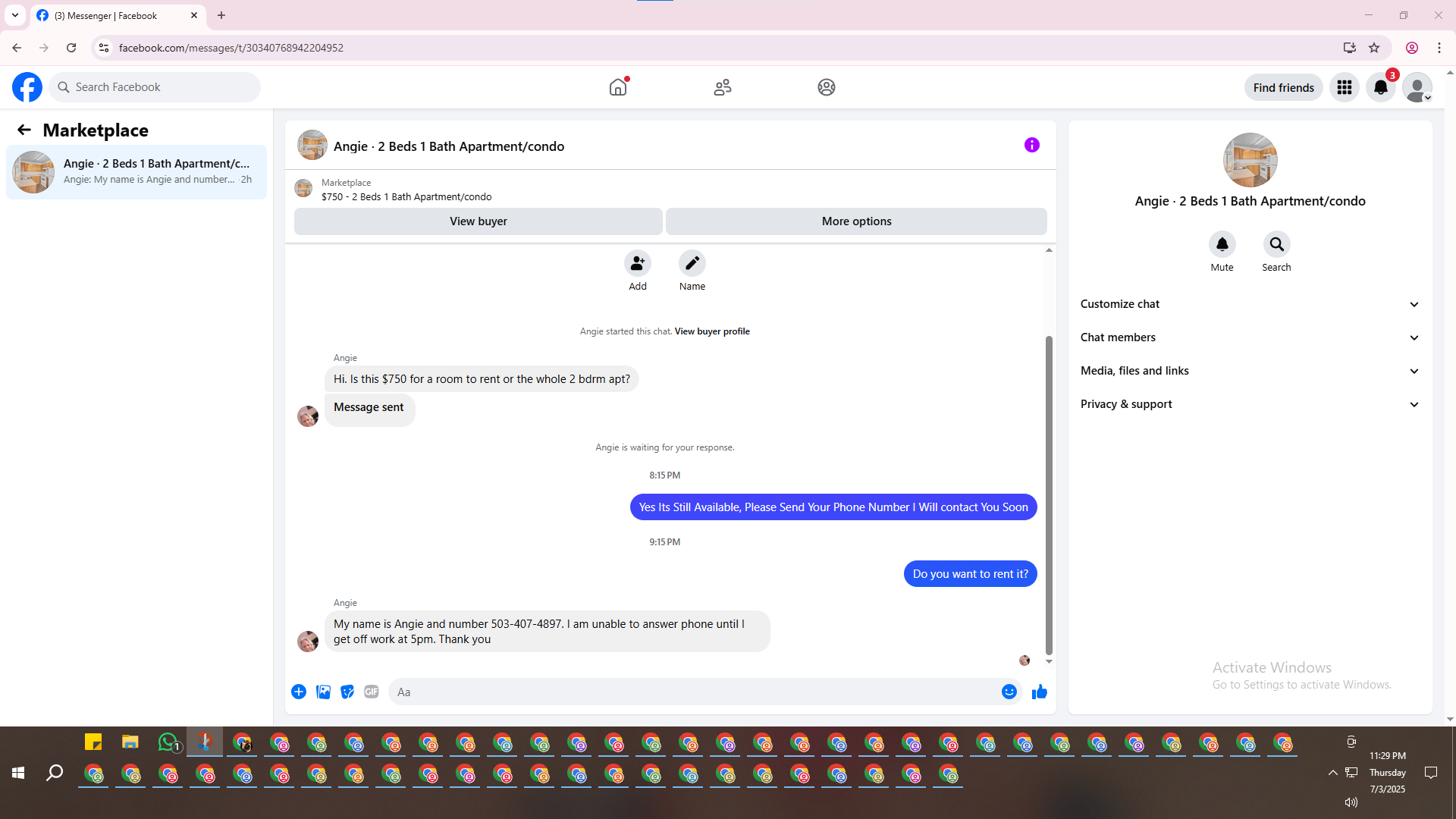Open the emoji picker in message box
This screenshot has height=819, width=1456.
pos(1009,692)
